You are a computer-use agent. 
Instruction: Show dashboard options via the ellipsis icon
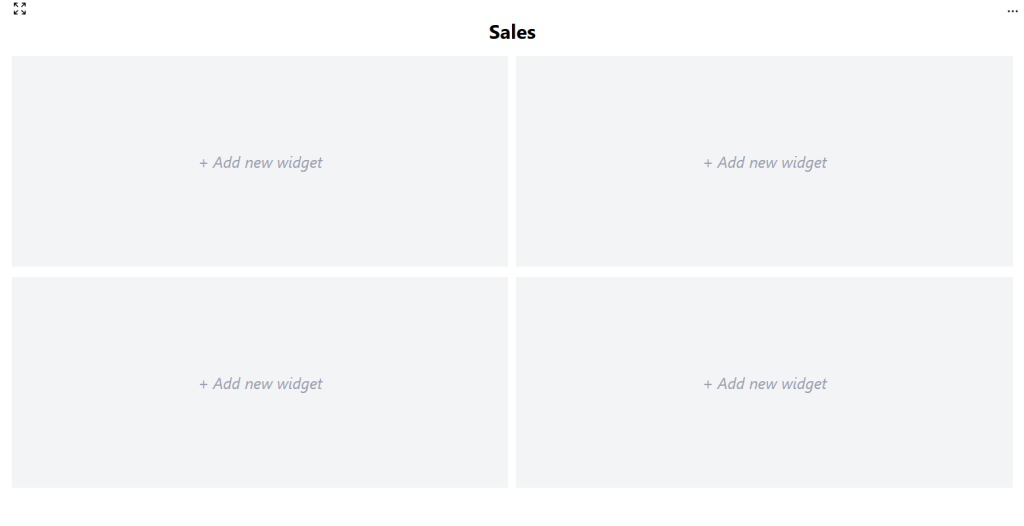coord(1012,11)
